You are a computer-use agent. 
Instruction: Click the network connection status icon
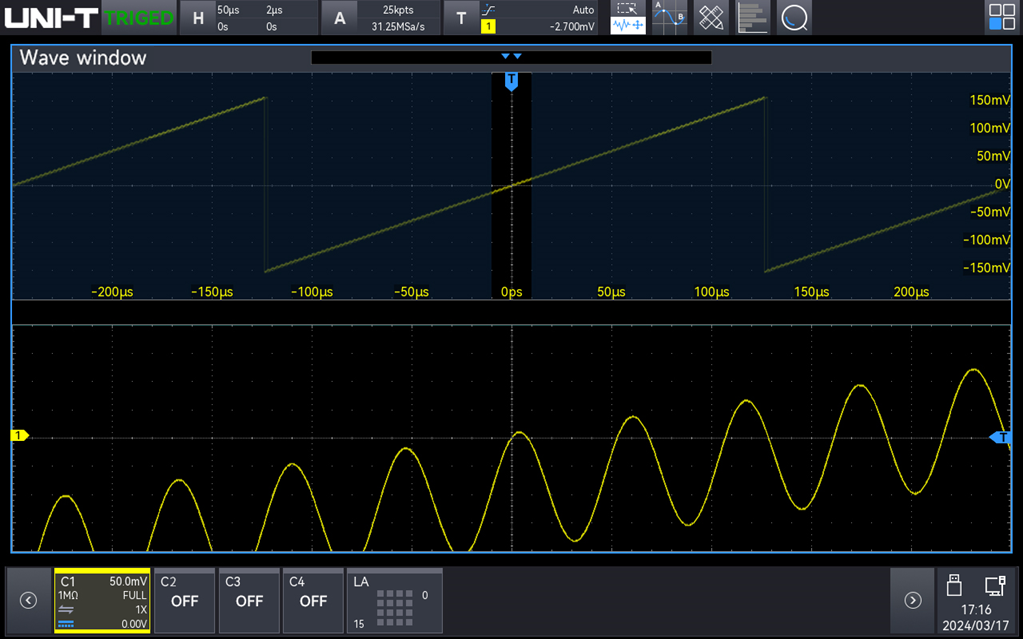994,584
